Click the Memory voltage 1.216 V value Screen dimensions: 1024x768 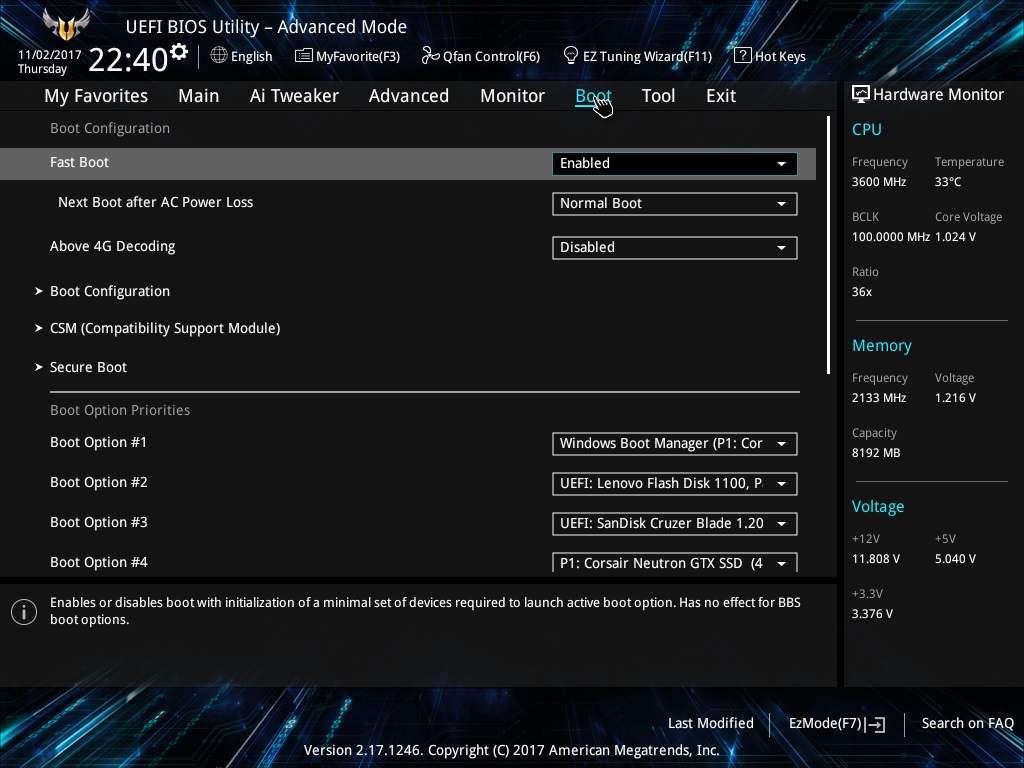tap(955, 398)
